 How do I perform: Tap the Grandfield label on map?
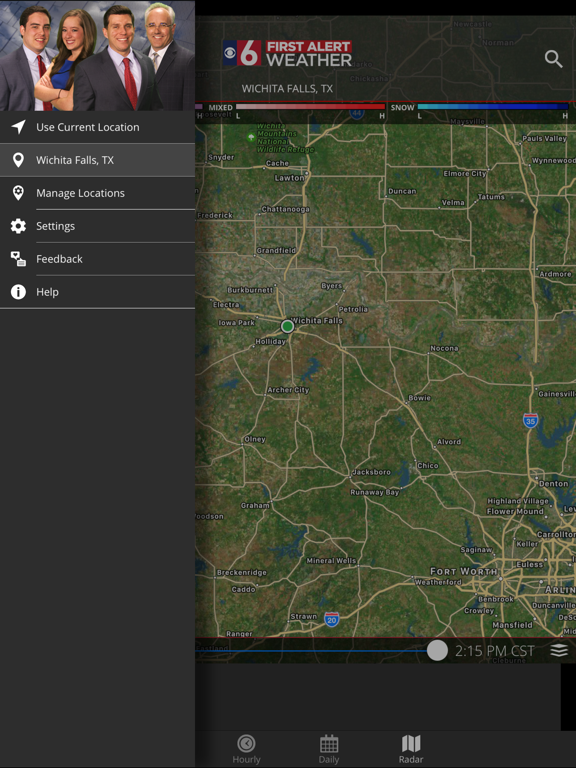tap(276, 250)
